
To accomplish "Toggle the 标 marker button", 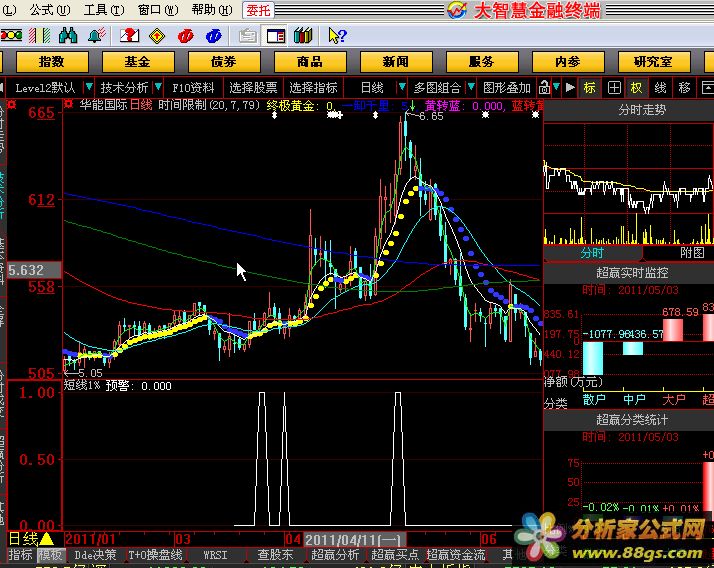I will click(590, 87).
